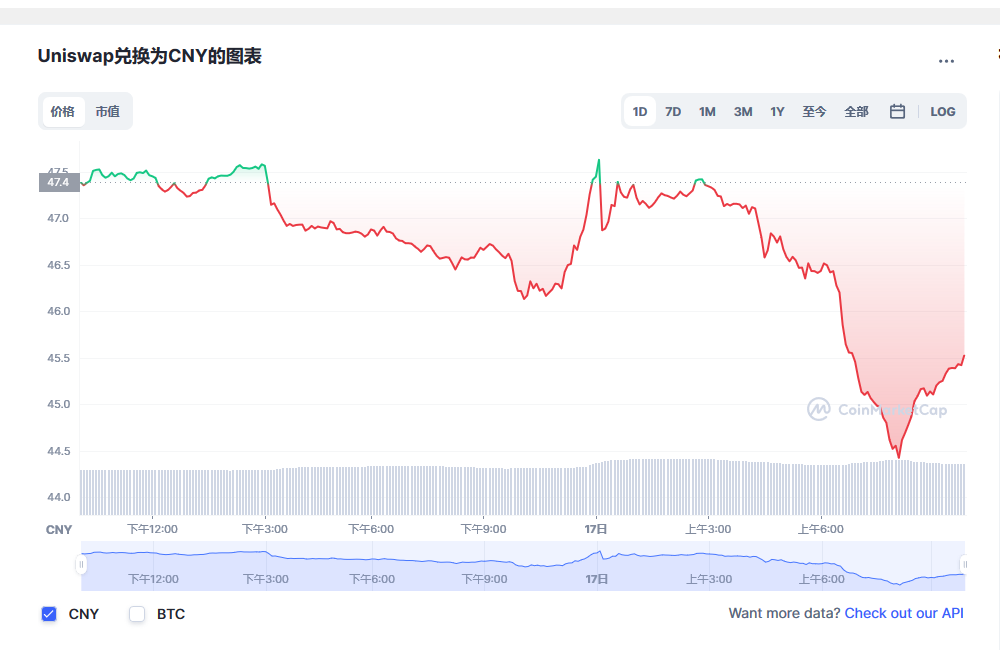This screenshot has height=650, width=1000.
Task: Click the 47.4 price marker label
Action: pyautogui.click(x=59, y=182)
